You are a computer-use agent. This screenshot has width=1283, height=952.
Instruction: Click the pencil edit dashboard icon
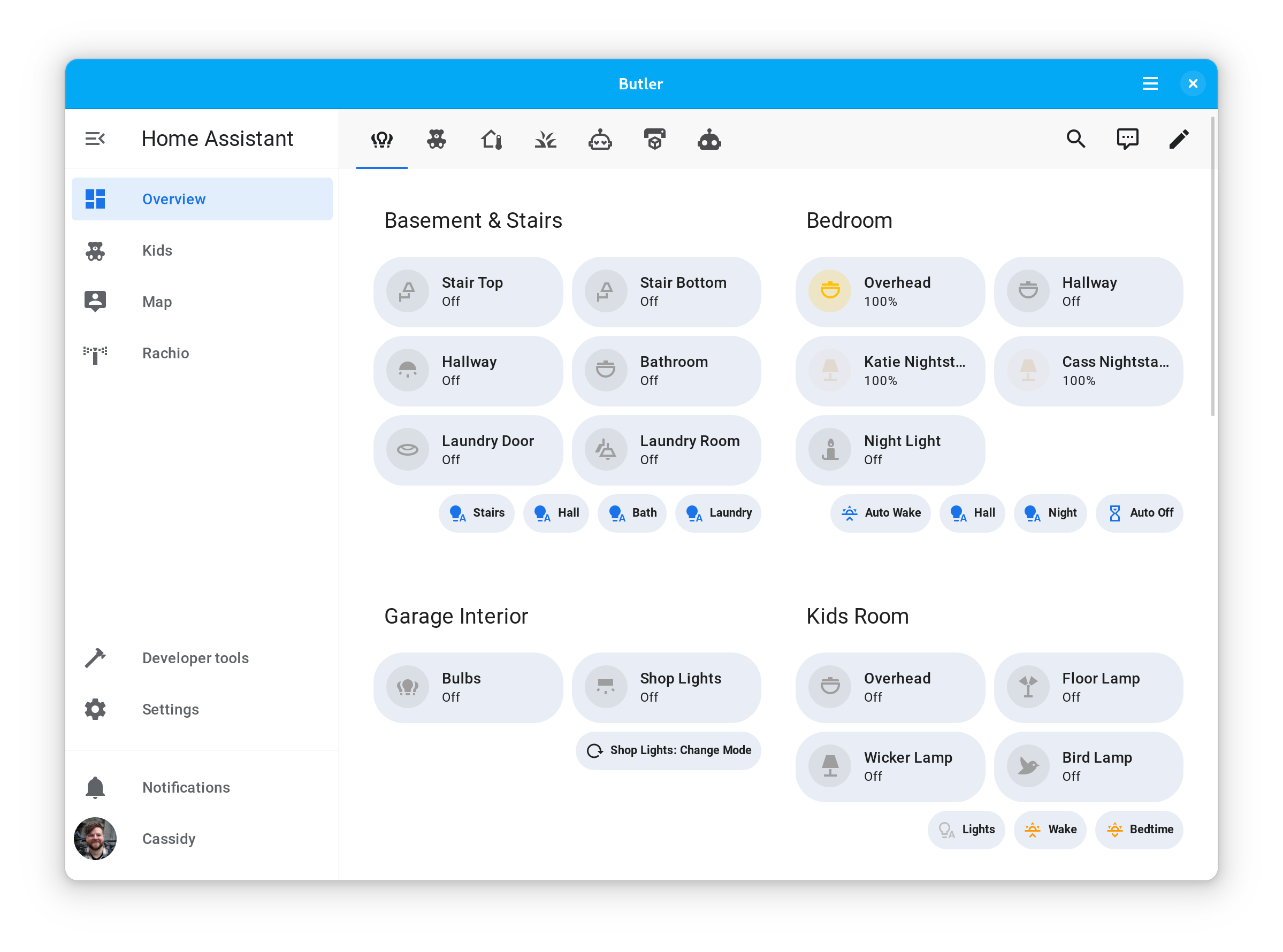1179,139
